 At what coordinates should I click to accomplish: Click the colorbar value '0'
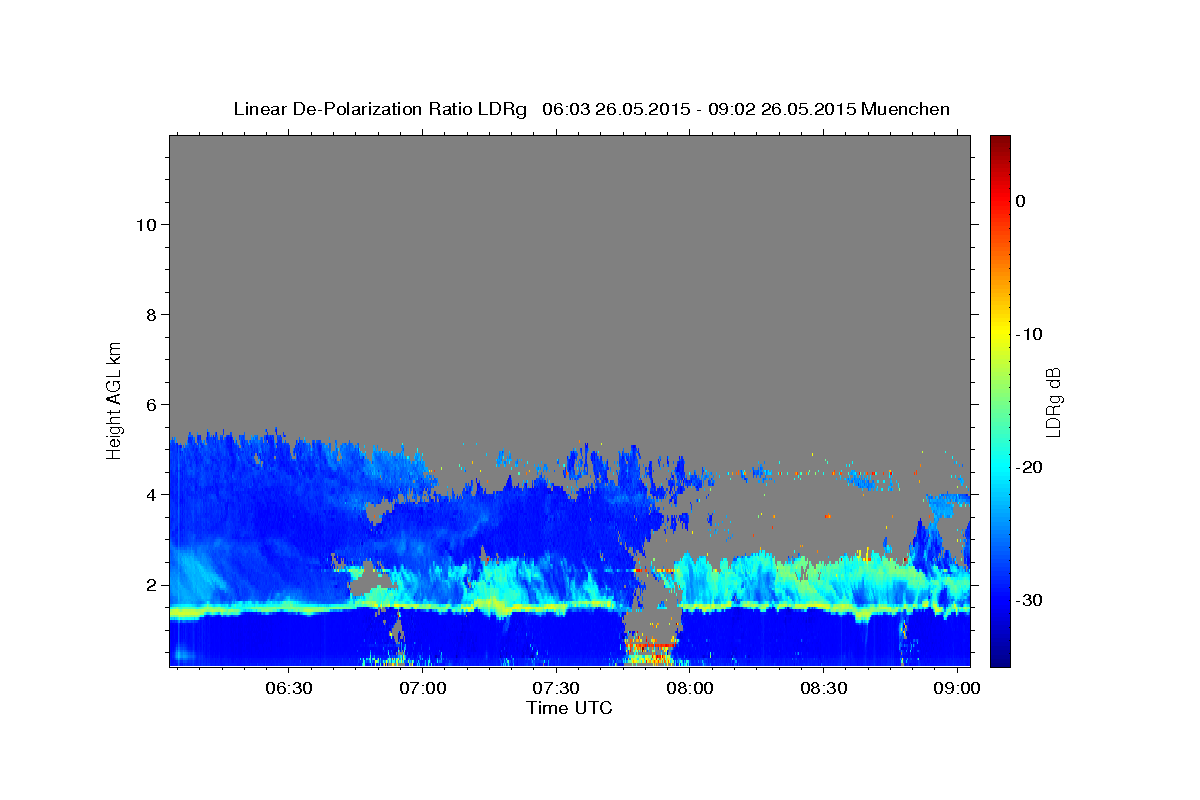tap(1021, 201)
